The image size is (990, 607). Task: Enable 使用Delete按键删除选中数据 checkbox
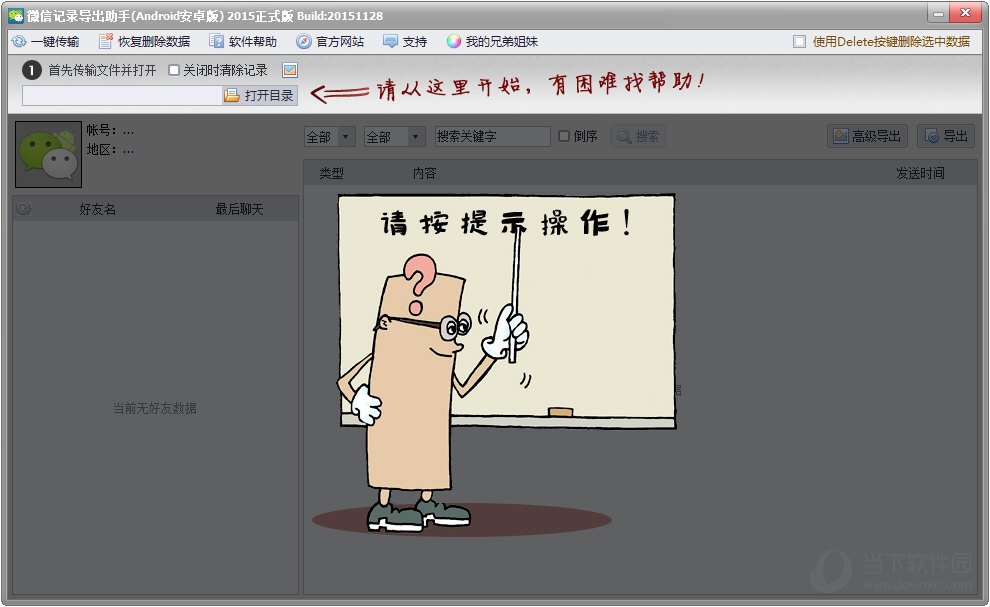coord(799,42)
